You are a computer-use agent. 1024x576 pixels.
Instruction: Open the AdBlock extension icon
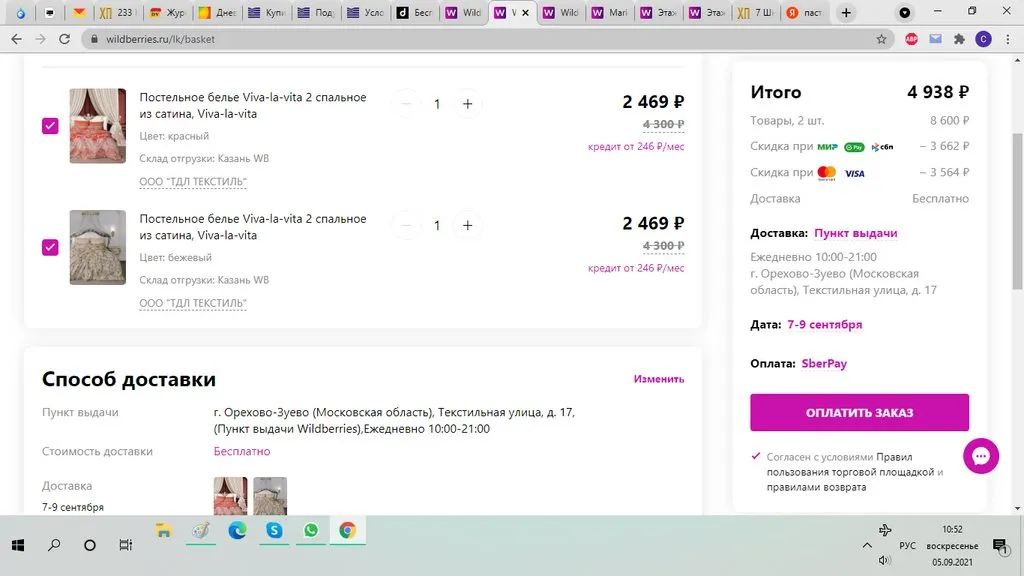click(x=910, y=39)
